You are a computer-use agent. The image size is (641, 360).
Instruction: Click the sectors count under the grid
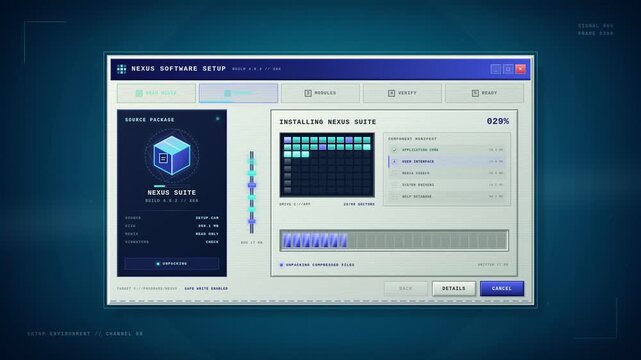pos(359,204)
